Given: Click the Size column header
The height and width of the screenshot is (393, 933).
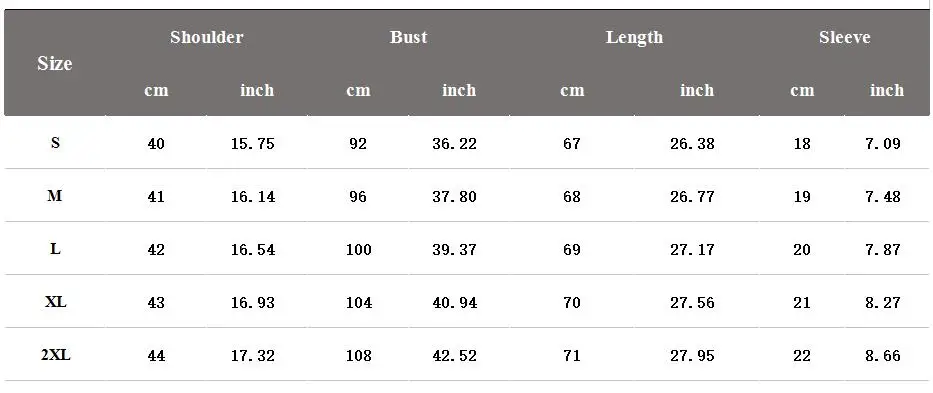Looking at the screenshot, I should point(55,63).
